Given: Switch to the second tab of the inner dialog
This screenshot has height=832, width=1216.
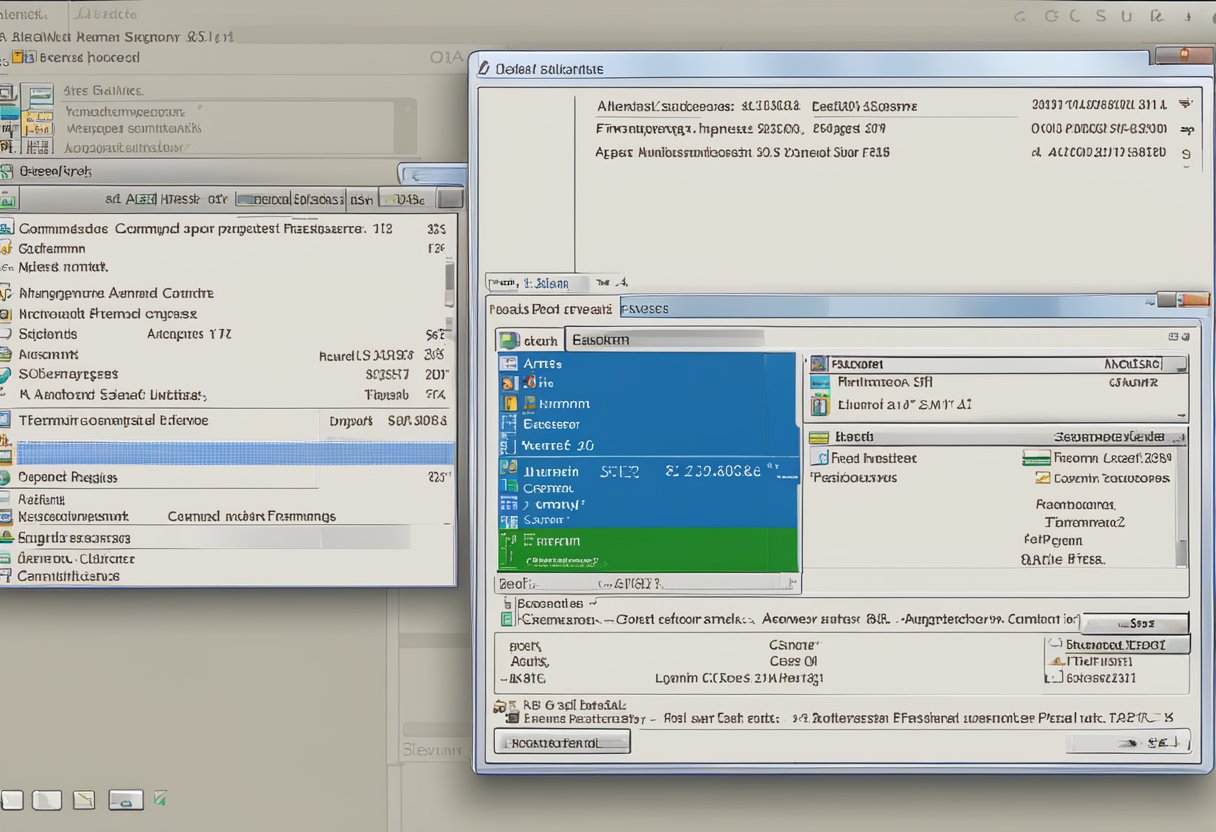Looking at the screenshot, I should click(643, 308).
